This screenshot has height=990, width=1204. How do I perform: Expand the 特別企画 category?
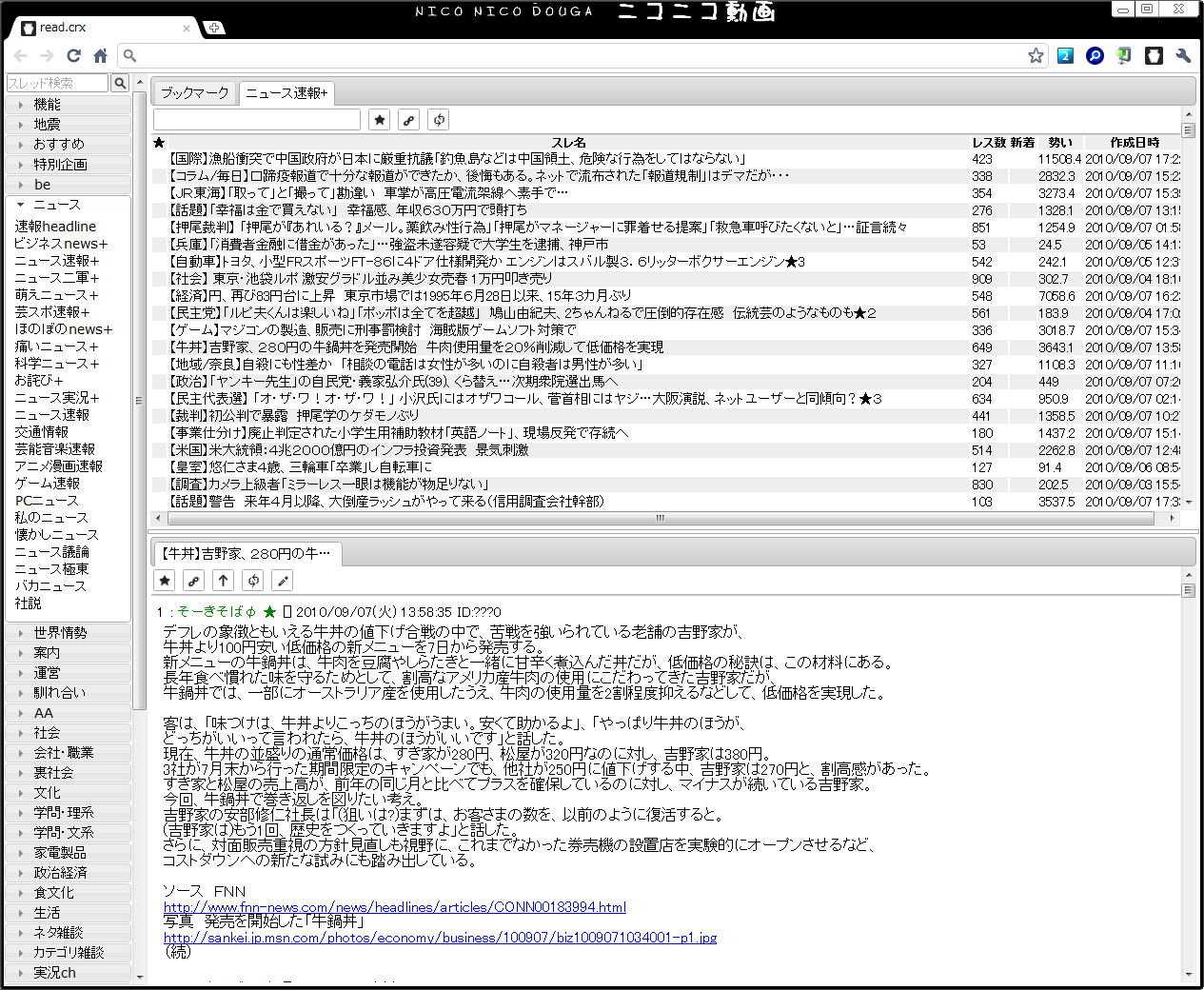(x=68, y=164)
